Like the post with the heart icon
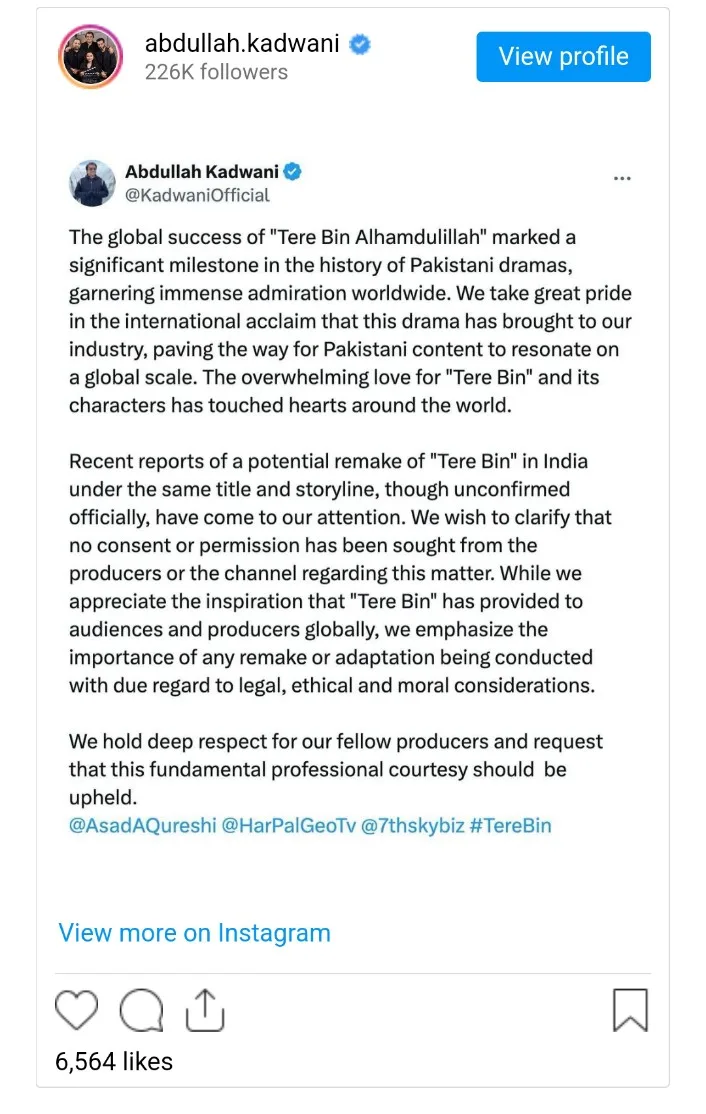The width and height of the screenshot is (706, 1114). 76,1010
